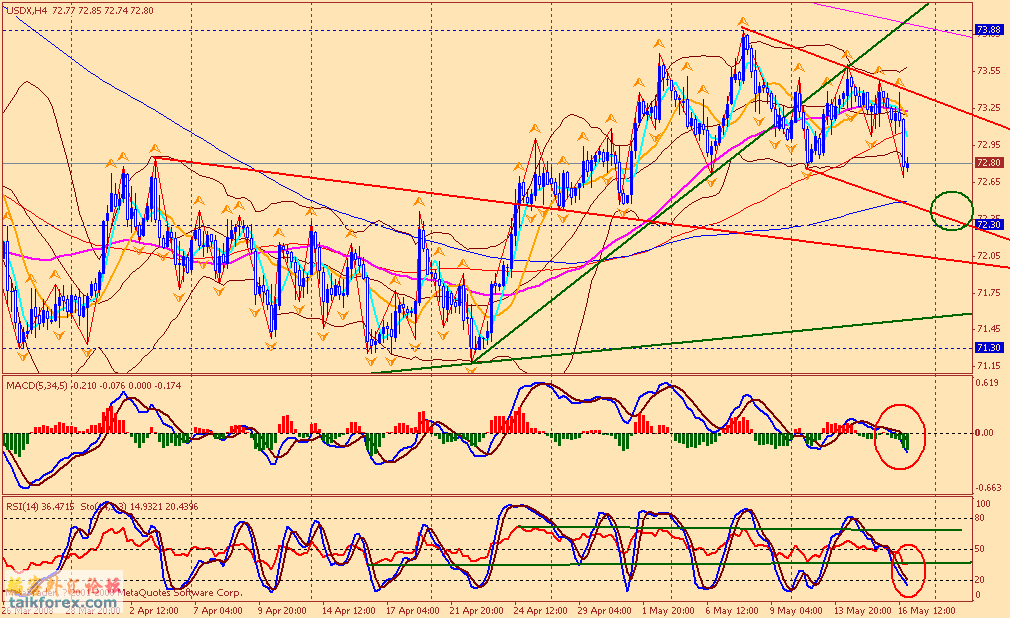
Task: Click the 2 Apr 12:00 time label
Action: (154, 610)
